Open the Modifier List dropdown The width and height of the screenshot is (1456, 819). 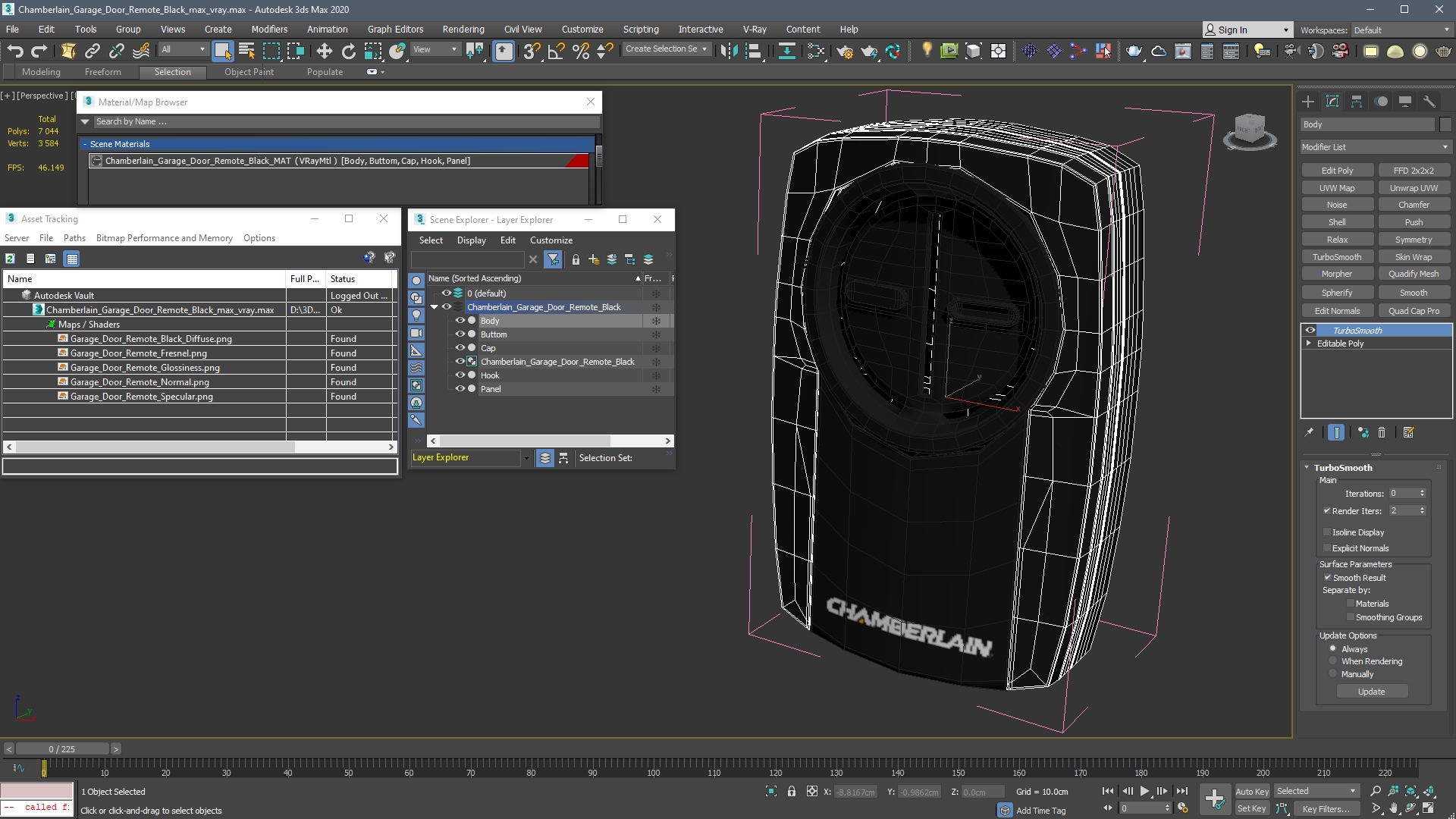point(1375,147)
